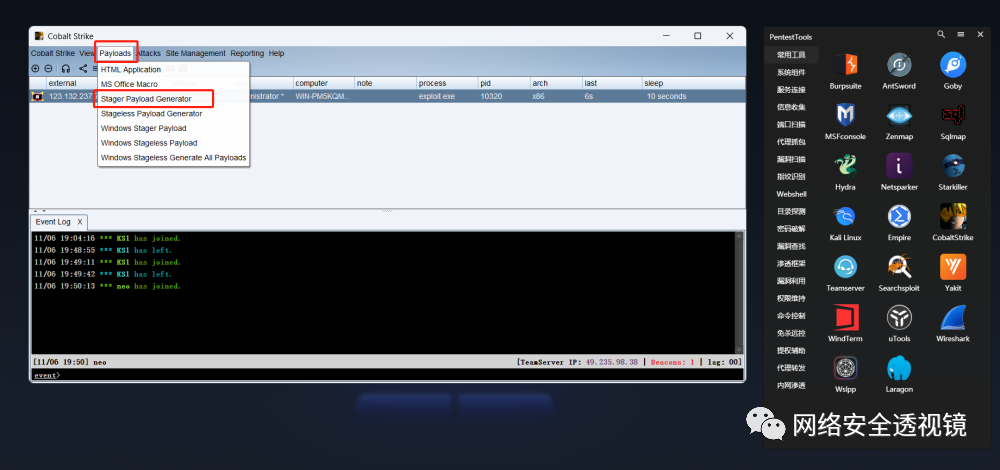Viewport: 1000px width, 470px height.
Task: Sort sessions by sleep column header
Action: [x=693, y=84]
